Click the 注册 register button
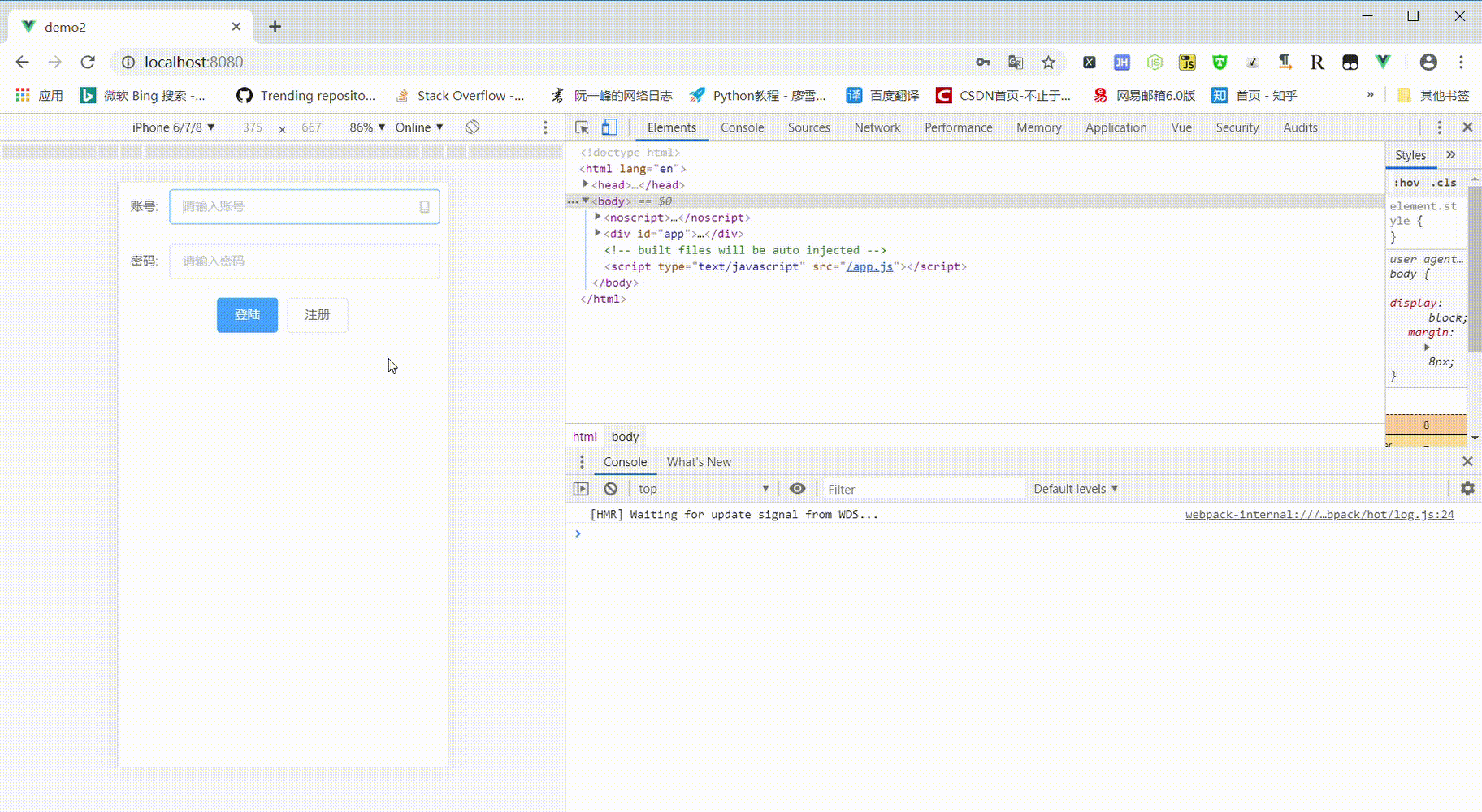This screenshot has width=1482, height=812. click(318, 315)
